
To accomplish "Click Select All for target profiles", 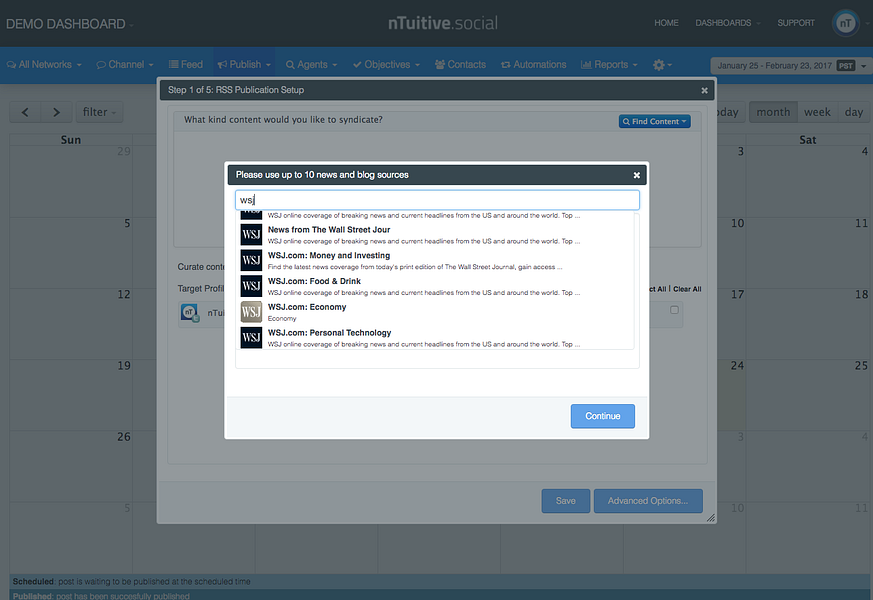I will 659,289.
